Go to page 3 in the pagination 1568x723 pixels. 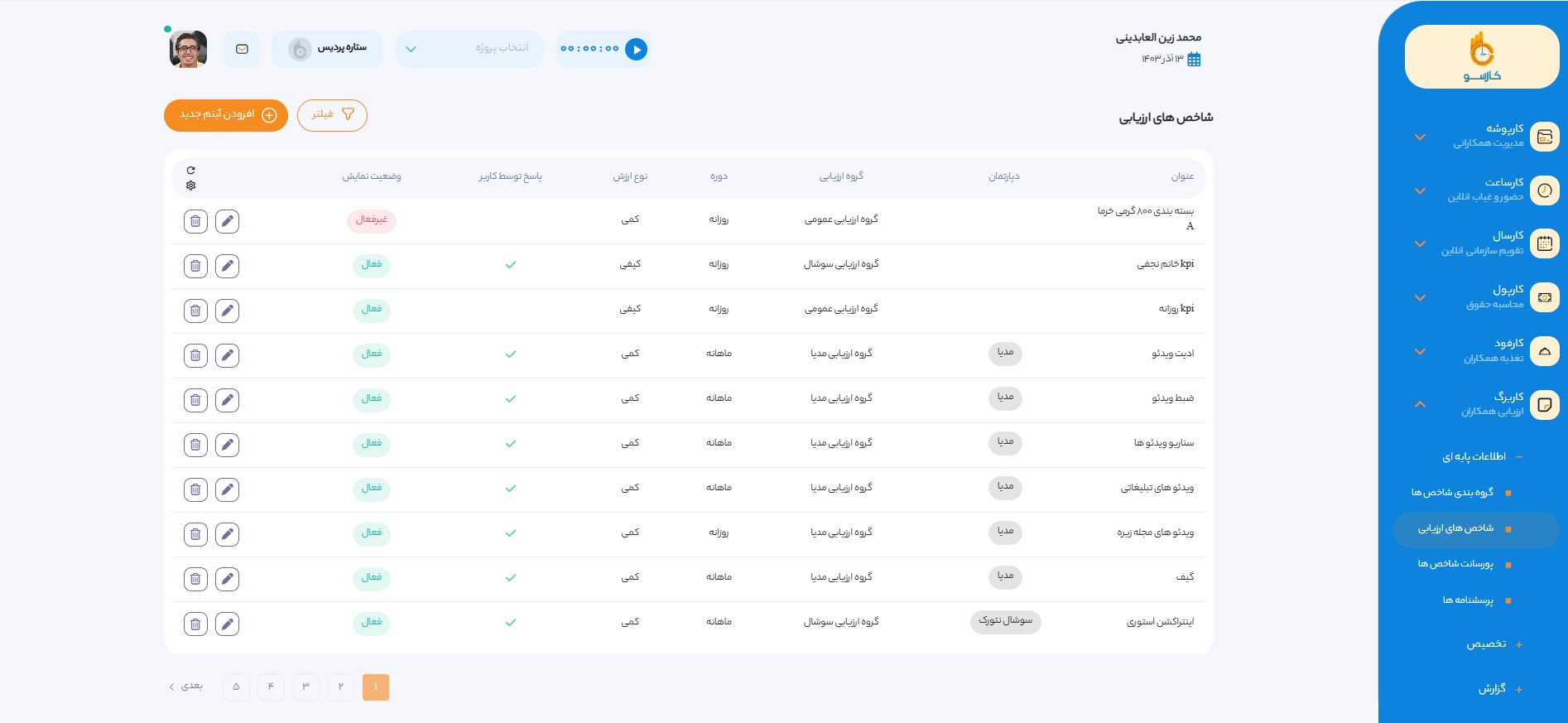click(x=305, y=687)
